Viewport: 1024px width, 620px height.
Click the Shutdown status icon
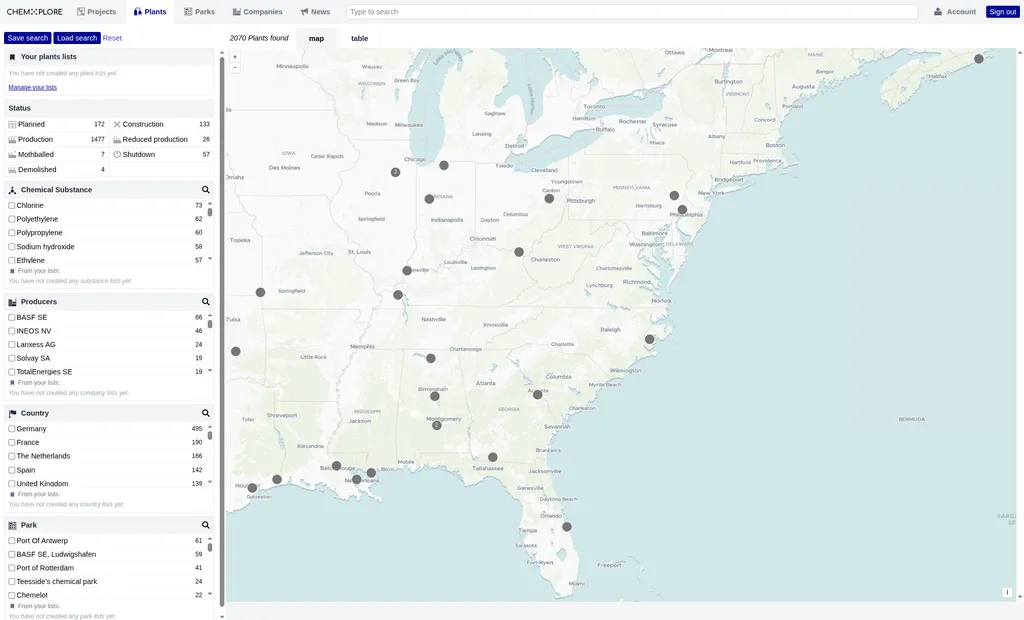117,154
